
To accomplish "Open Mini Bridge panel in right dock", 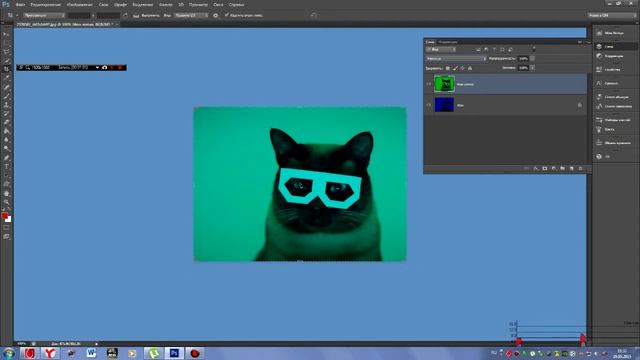I will [x=615, y=33].
